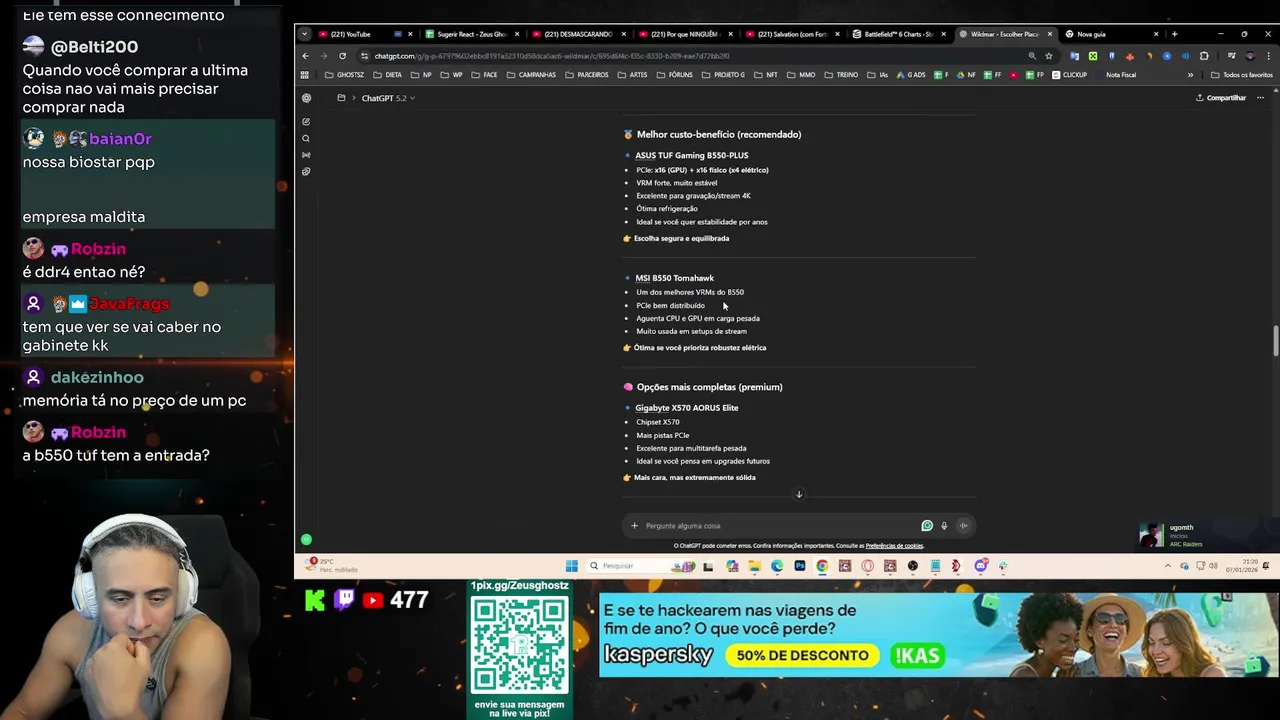
Task: Switch to '(221) Por que NINGUÉM' tab
Action: pyautogui.click(x=685, y=34)
